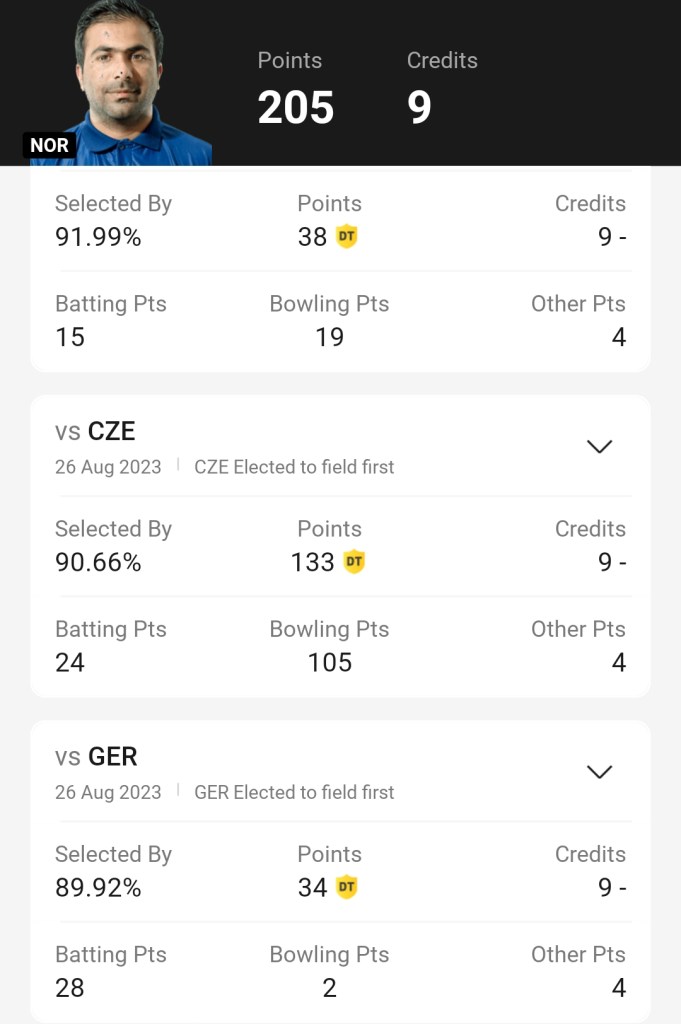Screen dimensions: 681x1024
Task: Tap GER Elected to field first text
Action: tap(294, 792)
